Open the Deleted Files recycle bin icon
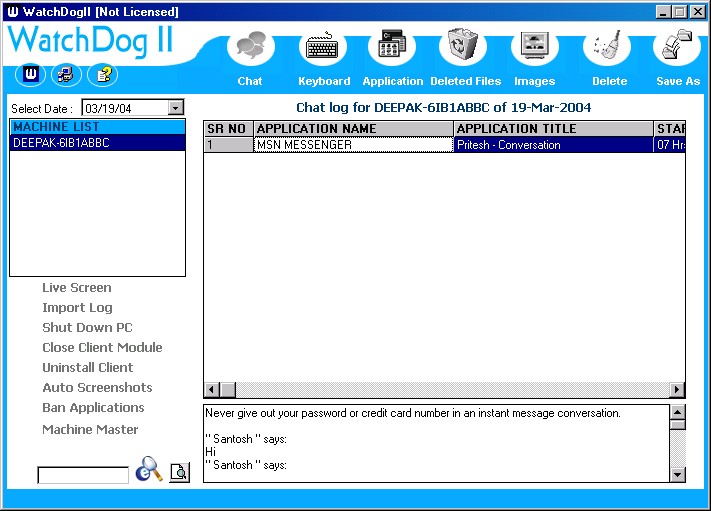This screenshot has width=711, height=511. (463, 44)
